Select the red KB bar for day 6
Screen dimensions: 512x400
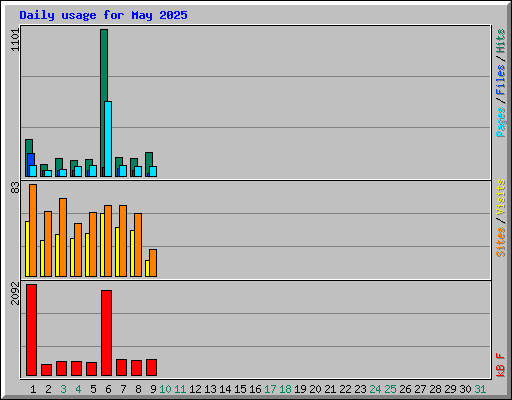106,333
